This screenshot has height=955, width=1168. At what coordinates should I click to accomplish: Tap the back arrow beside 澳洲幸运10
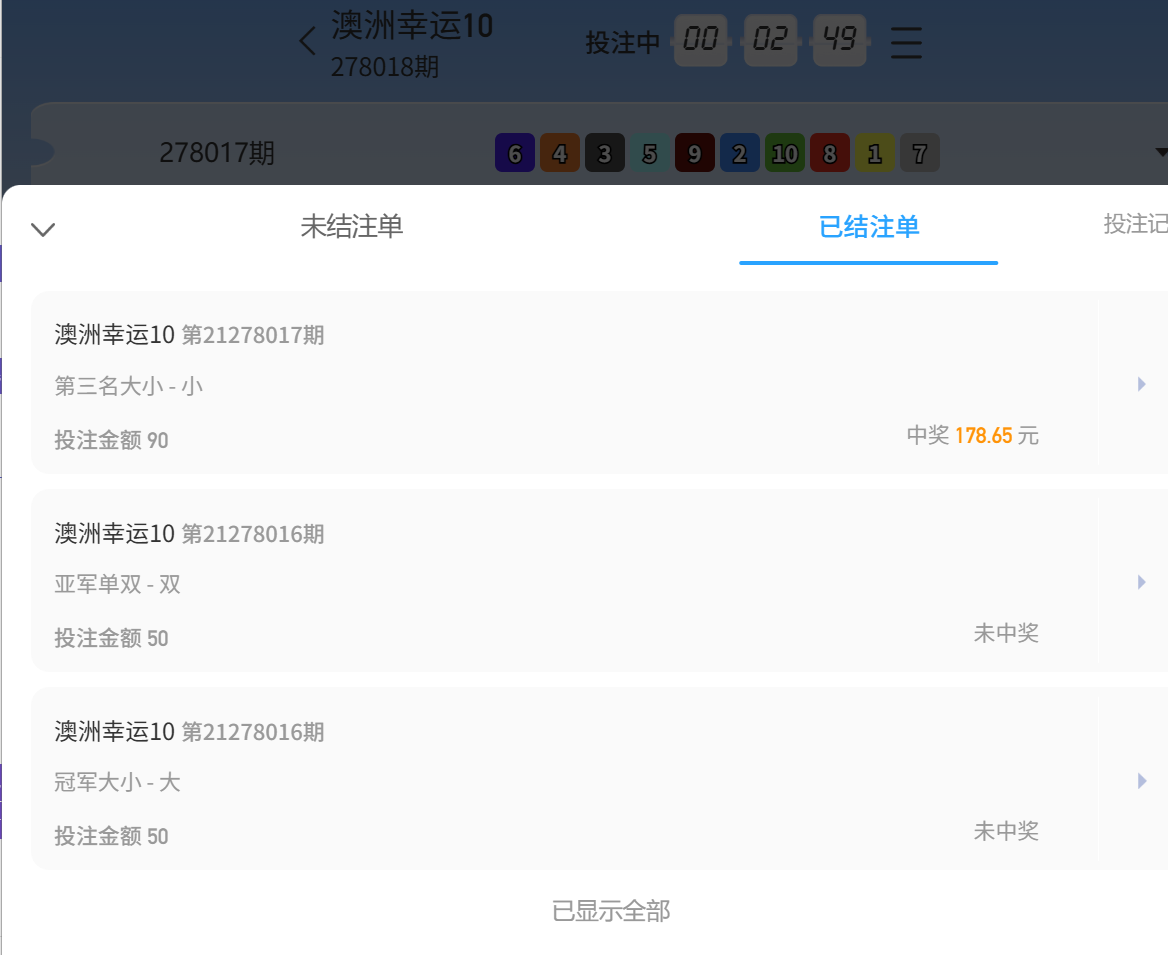point(307,42)
